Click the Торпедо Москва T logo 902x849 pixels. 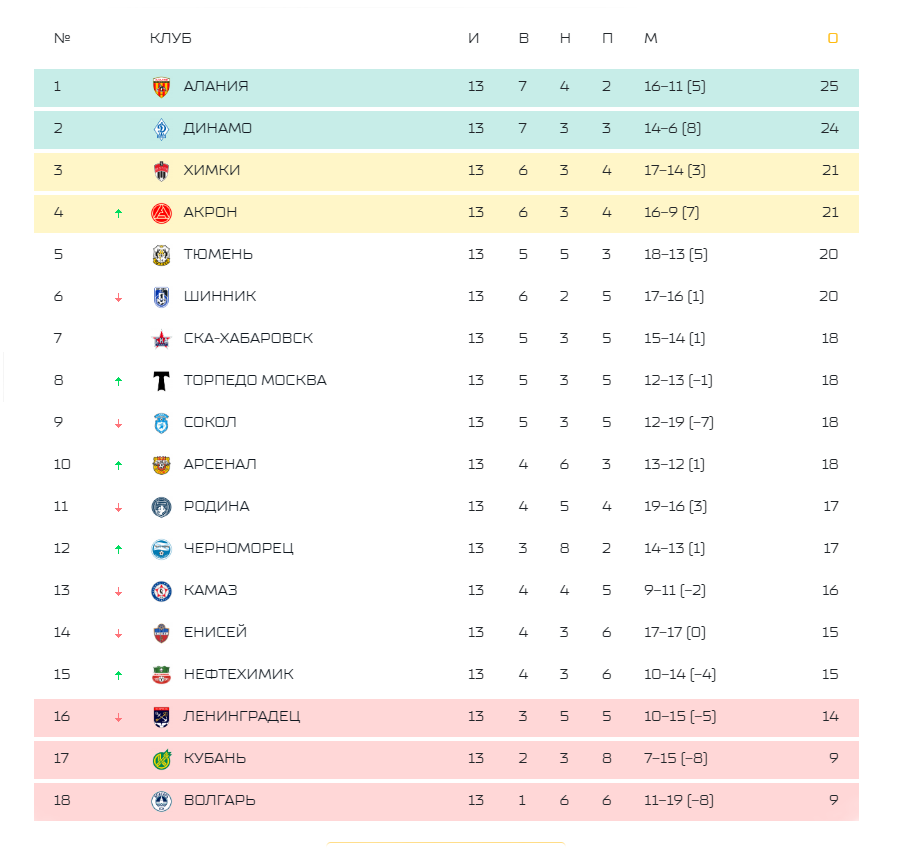(161, 381)
